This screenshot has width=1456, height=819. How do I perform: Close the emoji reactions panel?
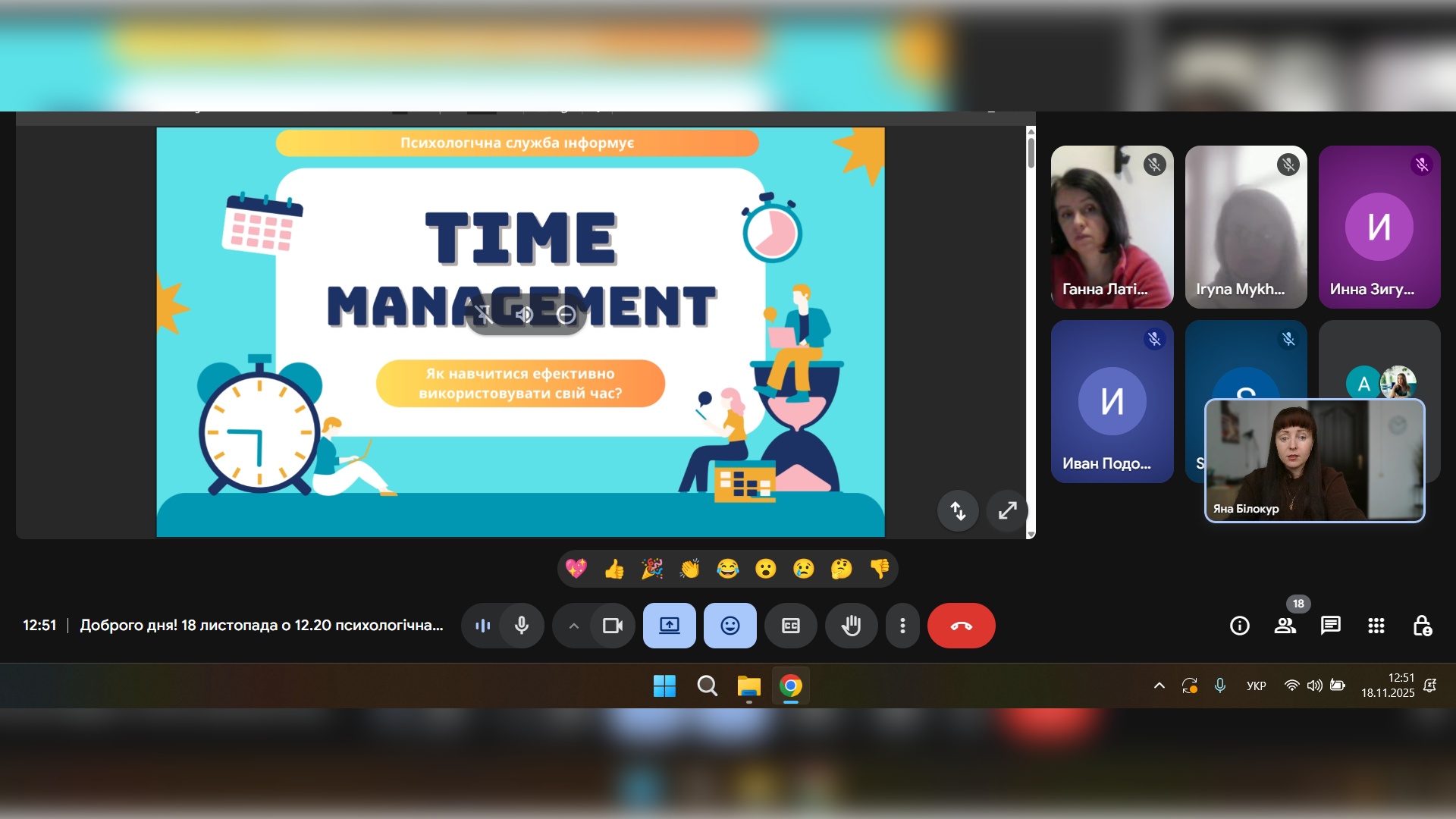(x=730, y=626)
